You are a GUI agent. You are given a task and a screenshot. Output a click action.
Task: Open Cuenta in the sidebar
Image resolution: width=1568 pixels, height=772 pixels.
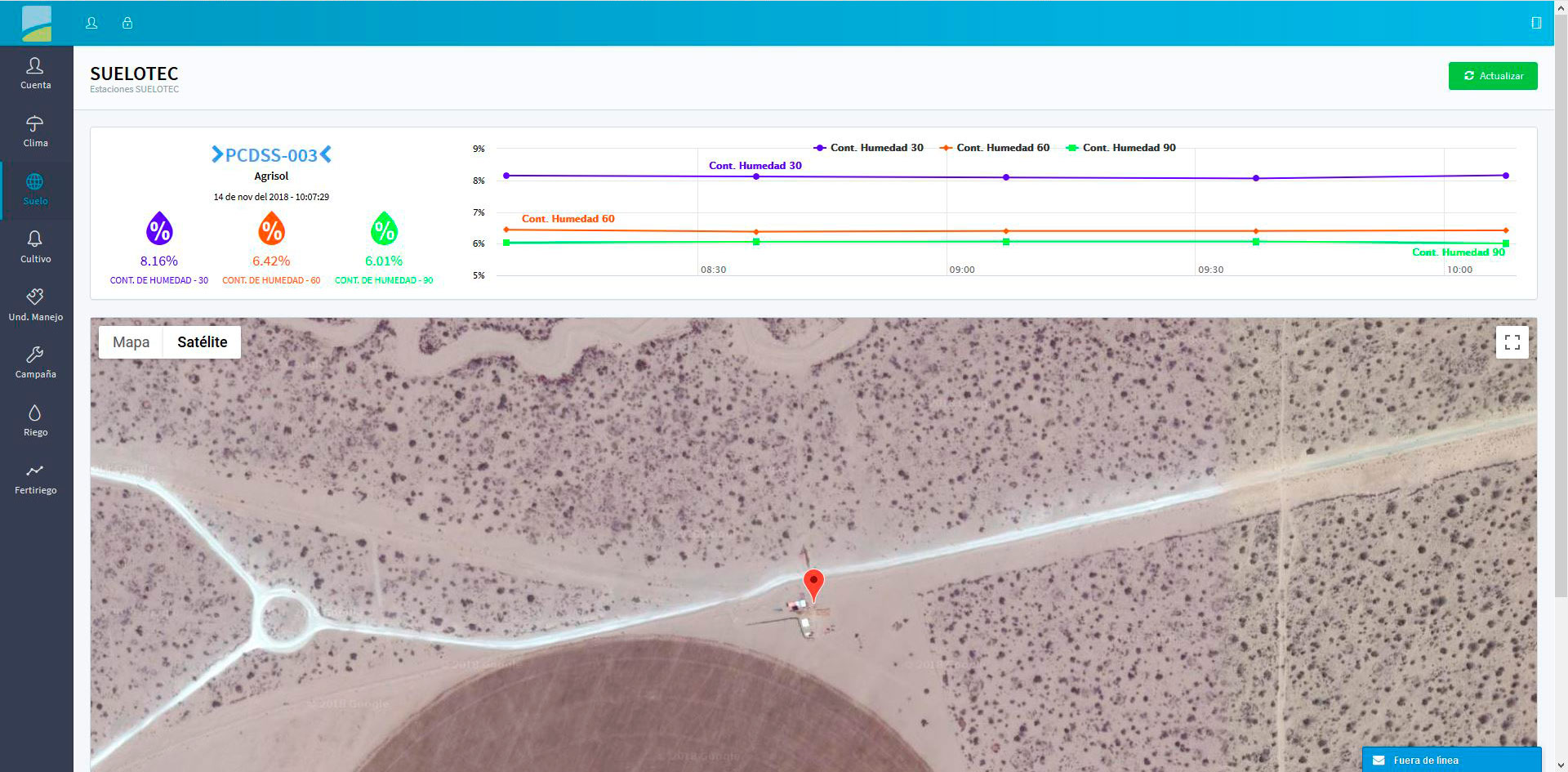[x=35, y=73]
